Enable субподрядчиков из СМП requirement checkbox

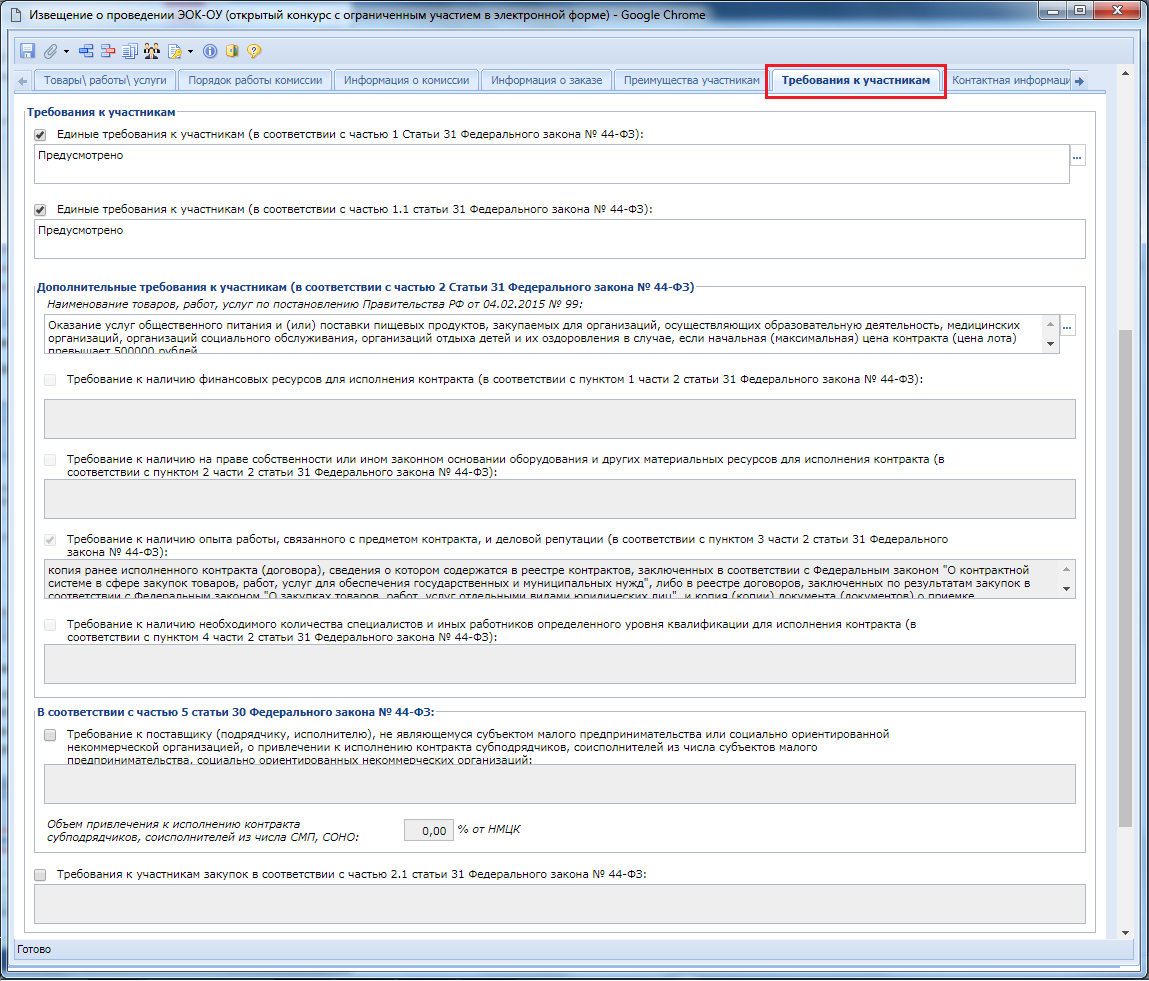[x=50, y=735]
